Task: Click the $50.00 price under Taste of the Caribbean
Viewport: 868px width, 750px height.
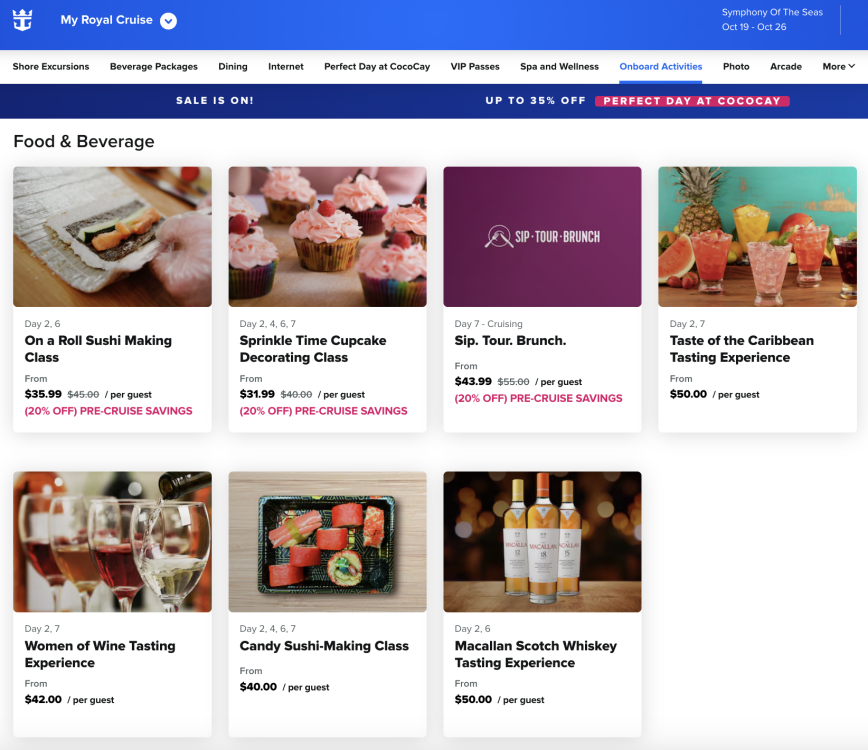Action: pos(688,394)
